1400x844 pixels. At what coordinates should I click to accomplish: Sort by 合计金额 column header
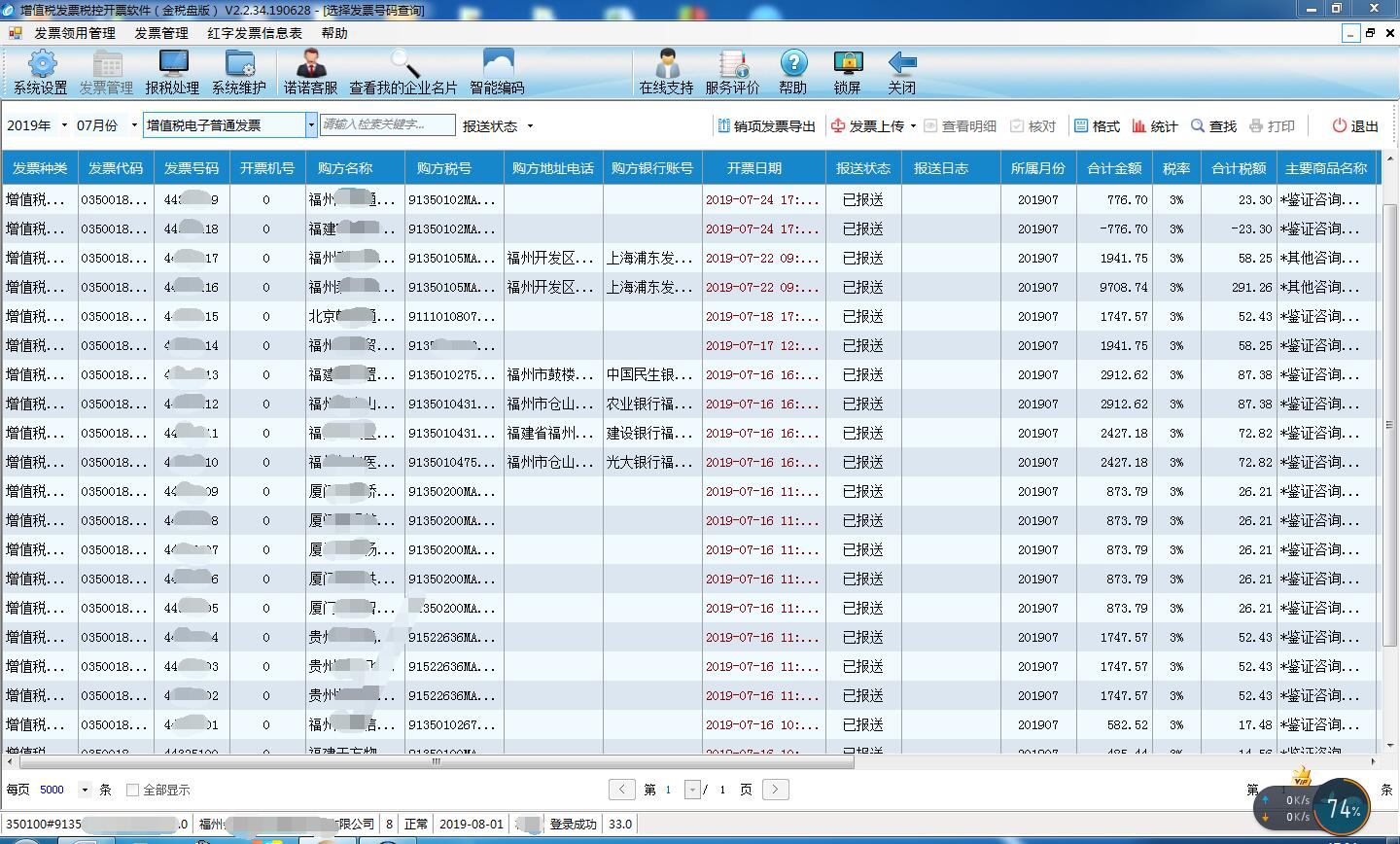pyautogui.click(x=1114, y=168)
